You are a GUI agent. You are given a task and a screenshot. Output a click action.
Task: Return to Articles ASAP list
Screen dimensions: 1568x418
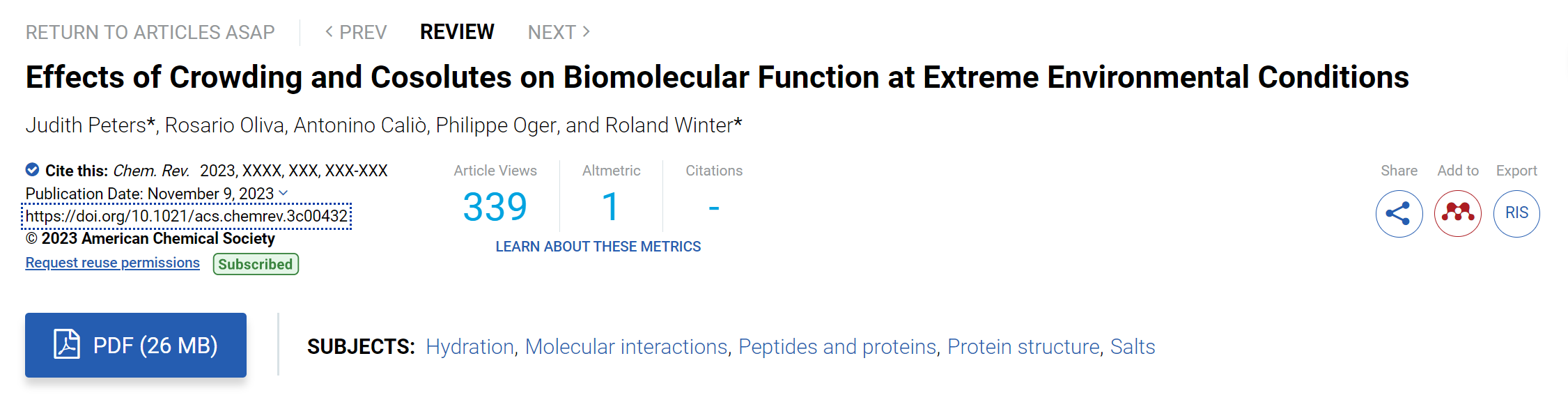point(150,32)
